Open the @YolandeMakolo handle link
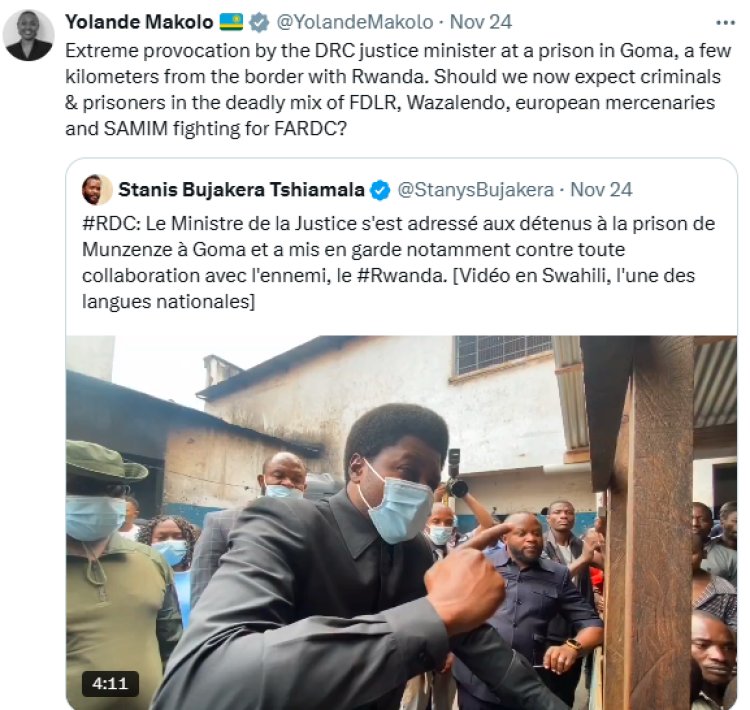Screen dimensions: 750x710 tap(354, 21)
